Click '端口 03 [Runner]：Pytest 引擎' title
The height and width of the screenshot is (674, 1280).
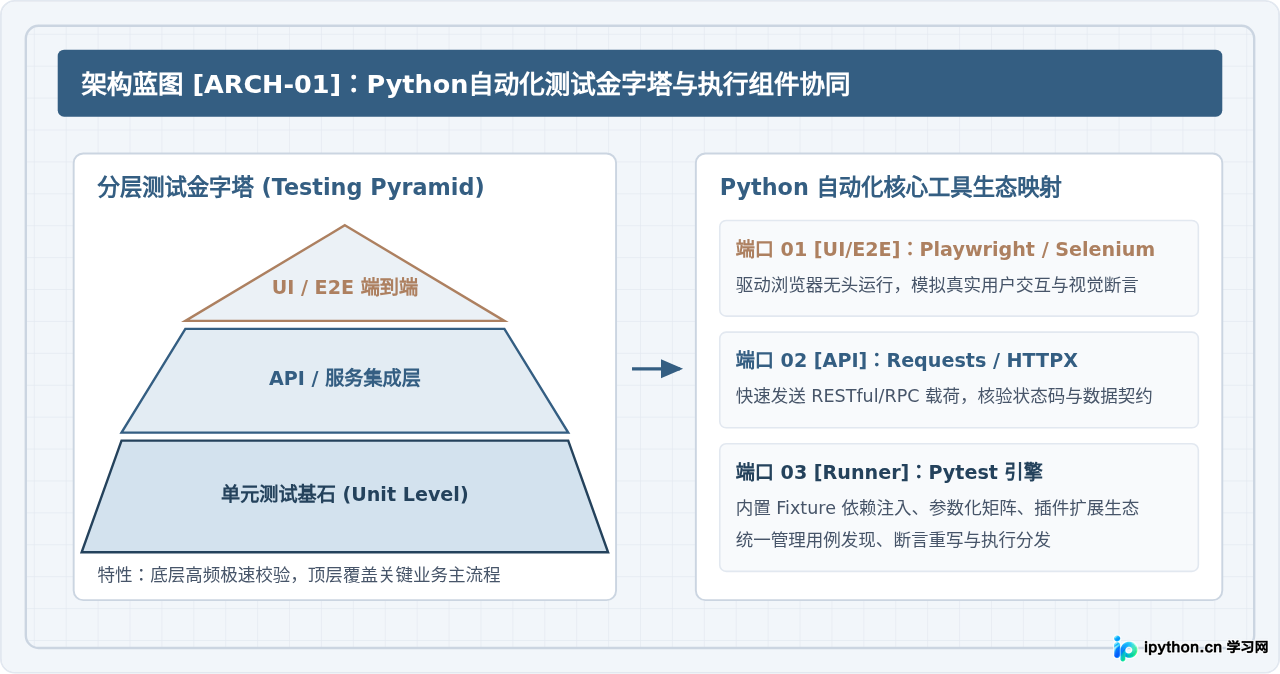click(x=890, y=472)
